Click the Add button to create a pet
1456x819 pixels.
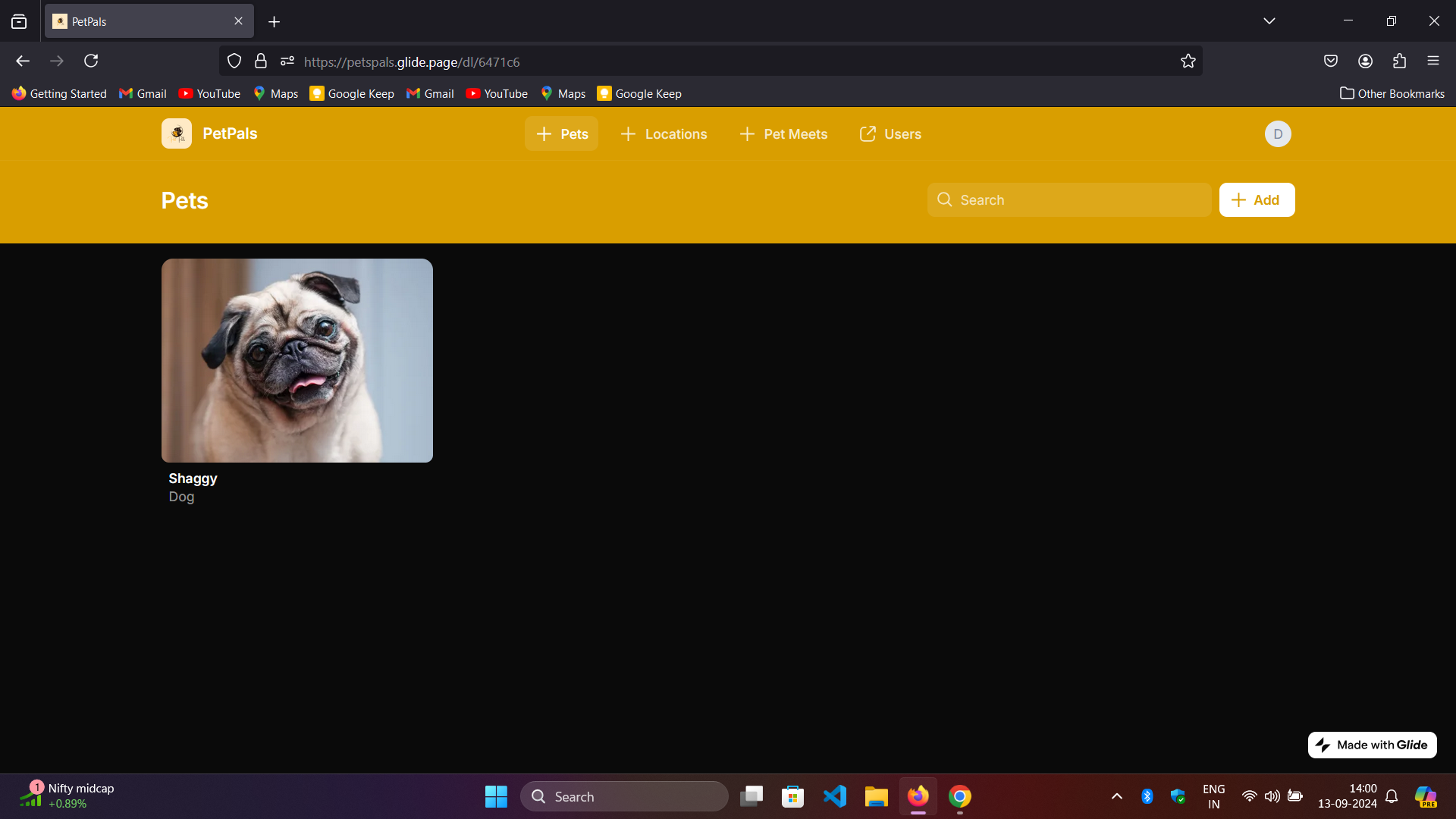click(1257, 199)
